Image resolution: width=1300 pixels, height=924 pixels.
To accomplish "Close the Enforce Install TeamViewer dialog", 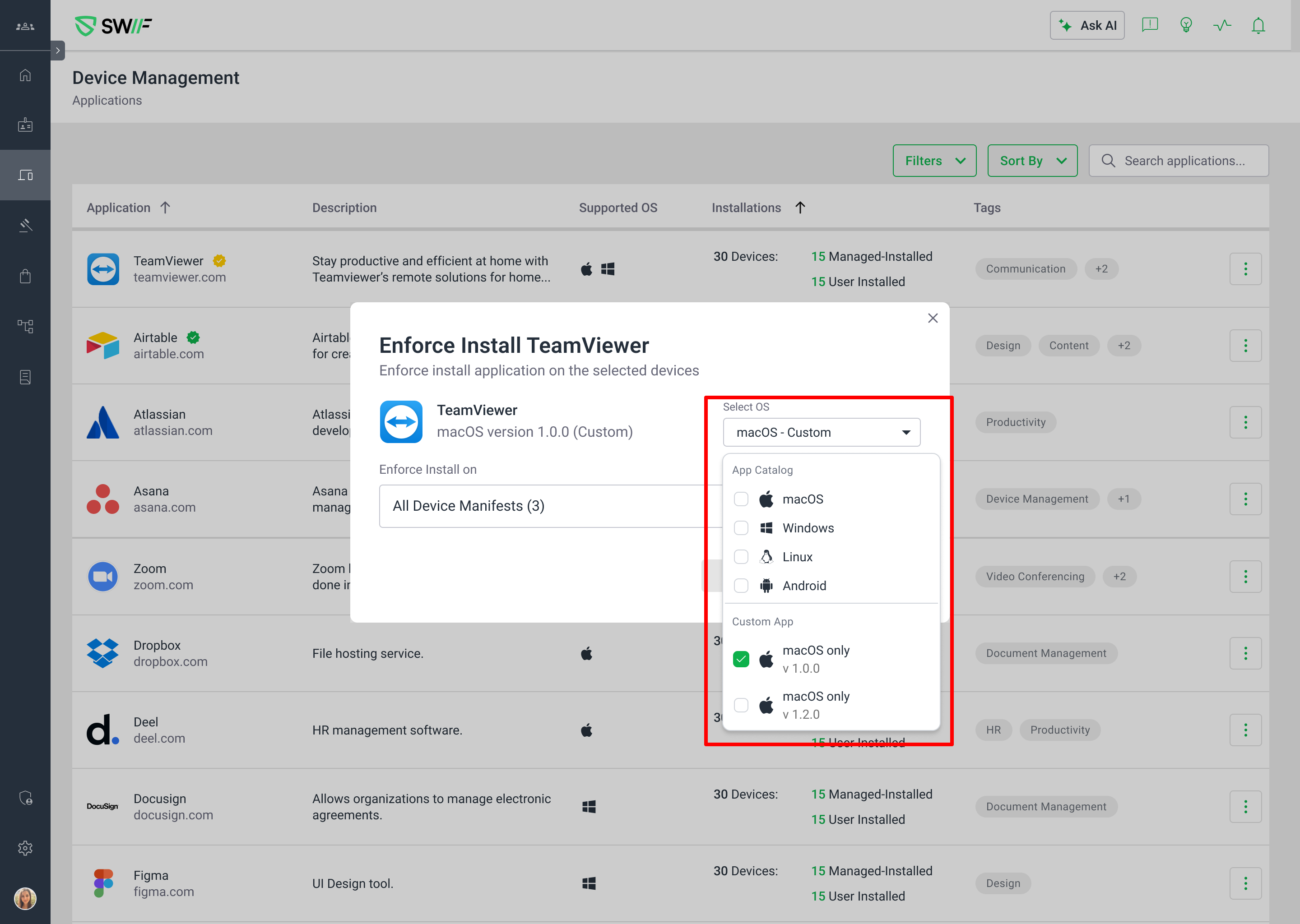I will pyautogui.click(x=932, y=318).
